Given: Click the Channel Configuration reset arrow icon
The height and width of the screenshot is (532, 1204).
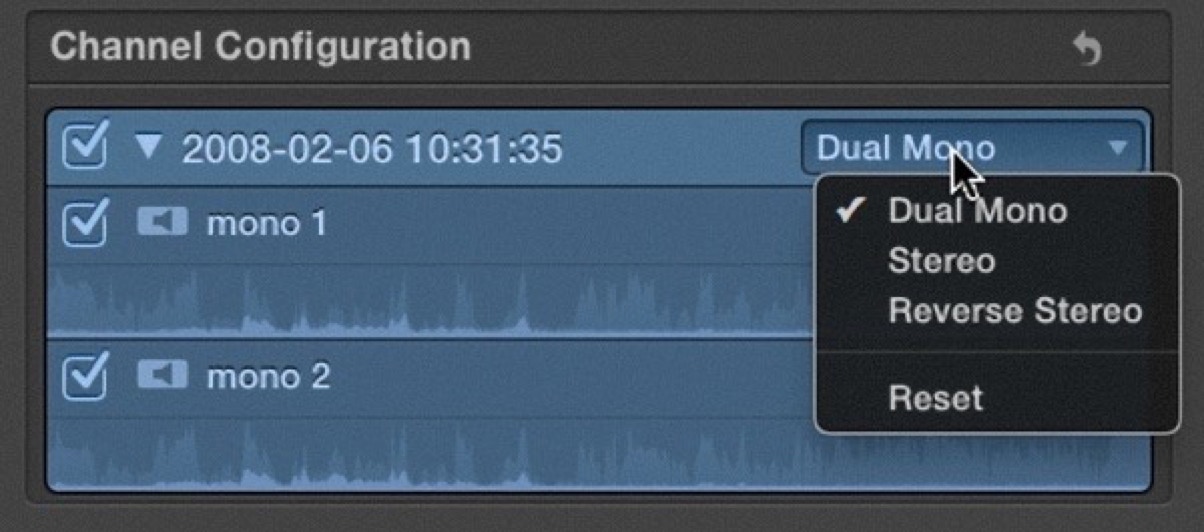Looking at the screenshot, I should pyautogui.click(x=1086, y=48).
